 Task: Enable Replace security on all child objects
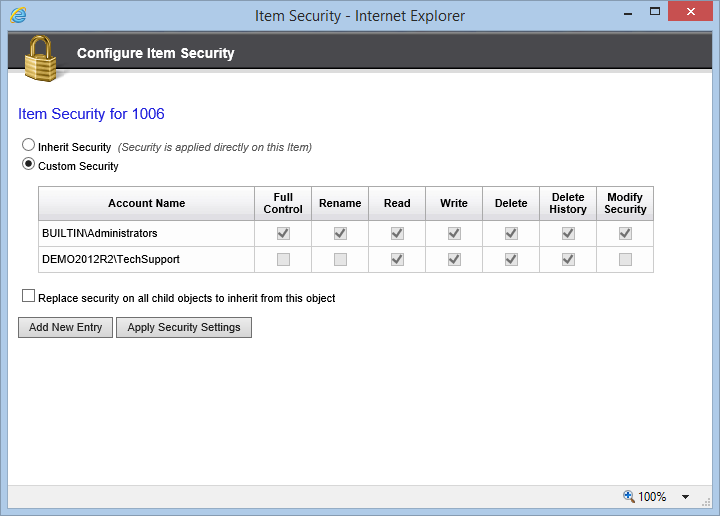28,296
